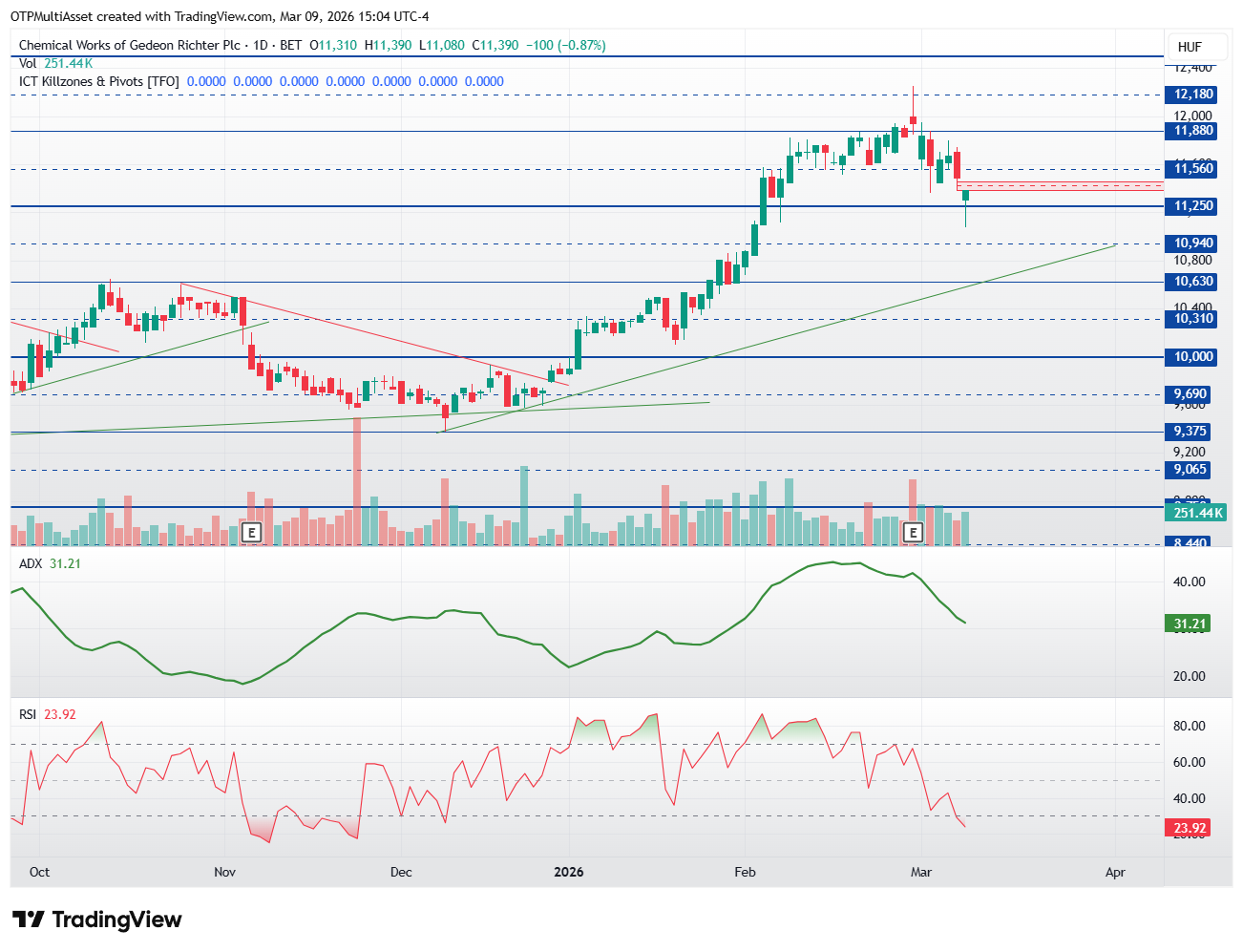1243x952 pixels.
Task: Click the 40.00 tick in the RSI pane
Action: coord(1190,798)
